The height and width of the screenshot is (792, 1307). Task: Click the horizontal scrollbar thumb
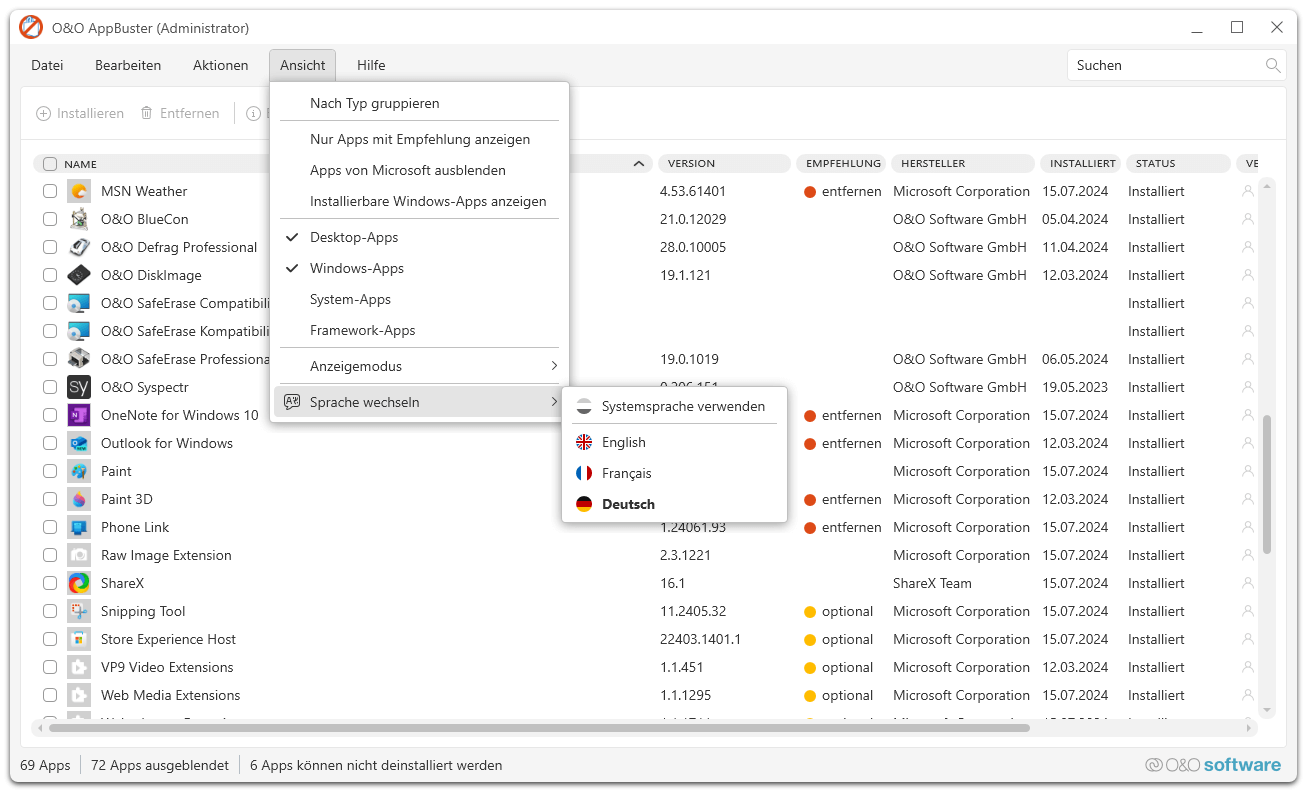(541, 728)
